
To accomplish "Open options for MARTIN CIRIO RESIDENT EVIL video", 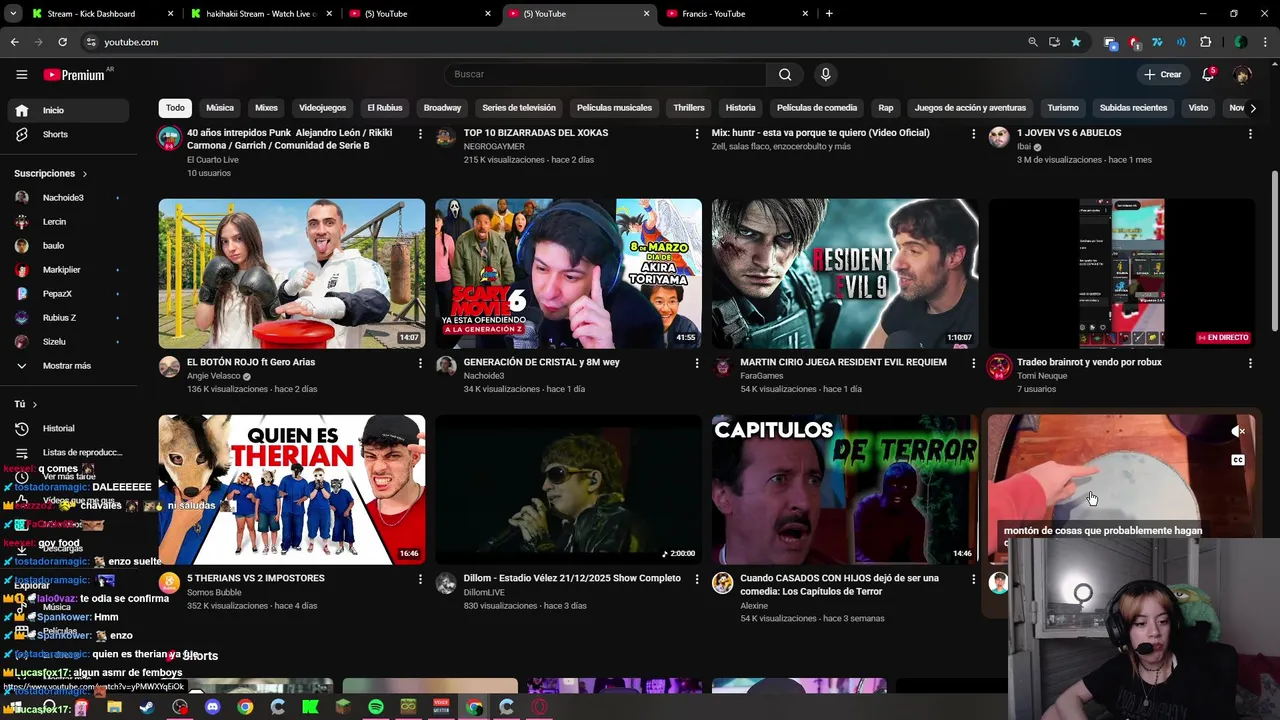I will click(973, 363).
